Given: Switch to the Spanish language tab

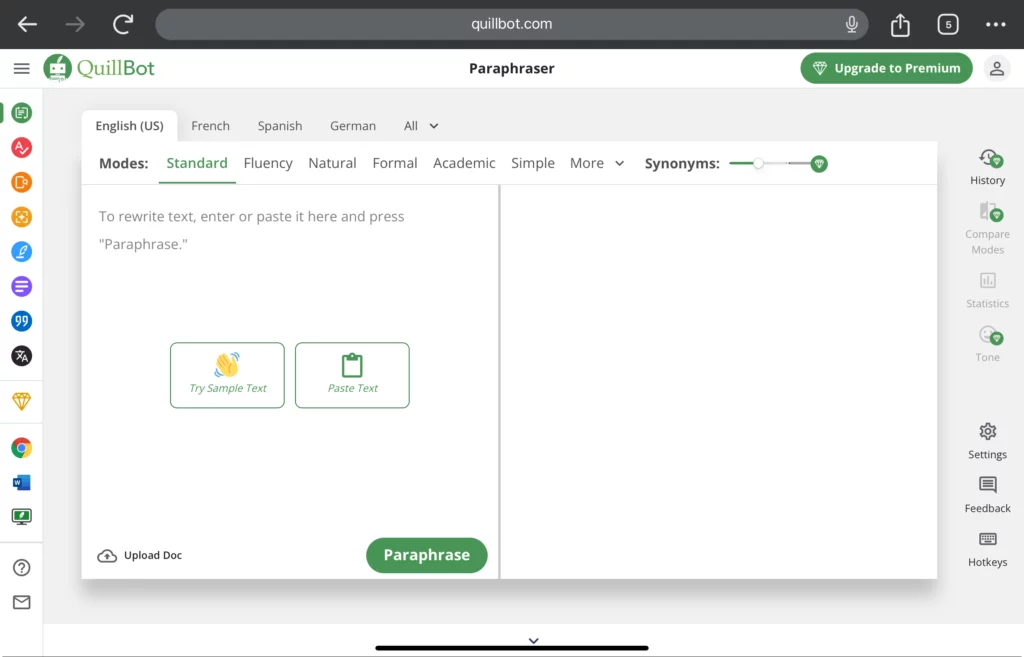Looking at the screenshot, I should point(280,126).
